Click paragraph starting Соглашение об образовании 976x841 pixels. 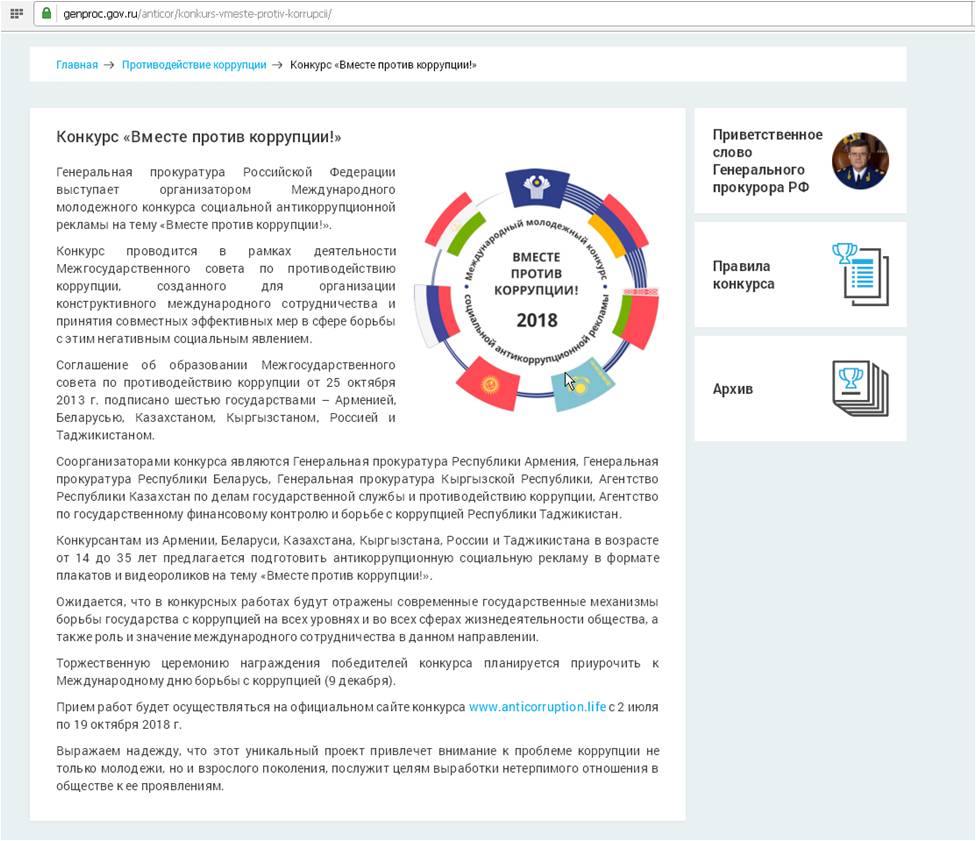[226, 400]
